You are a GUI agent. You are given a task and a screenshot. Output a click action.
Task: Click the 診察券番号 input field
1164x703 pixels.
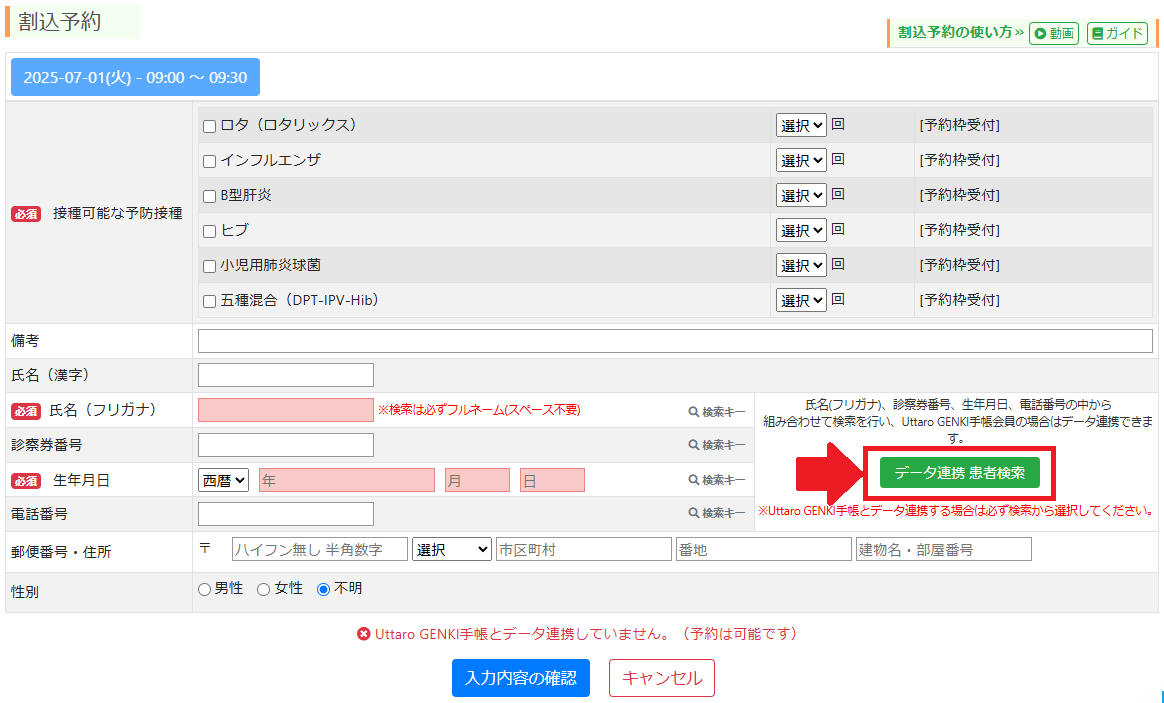pyautogui.click(x=286, y=445)
